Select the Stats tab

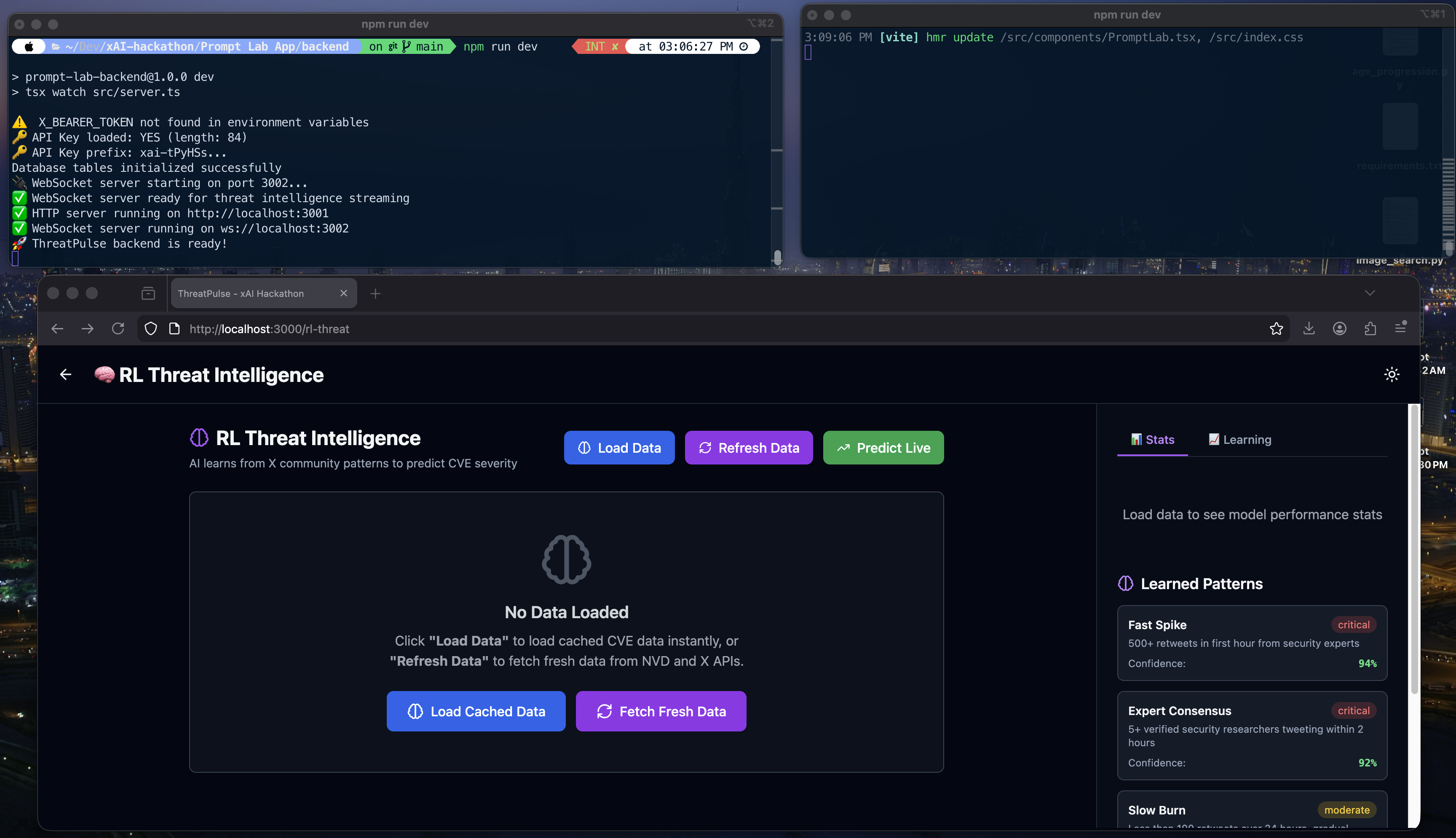(1152, 440)
